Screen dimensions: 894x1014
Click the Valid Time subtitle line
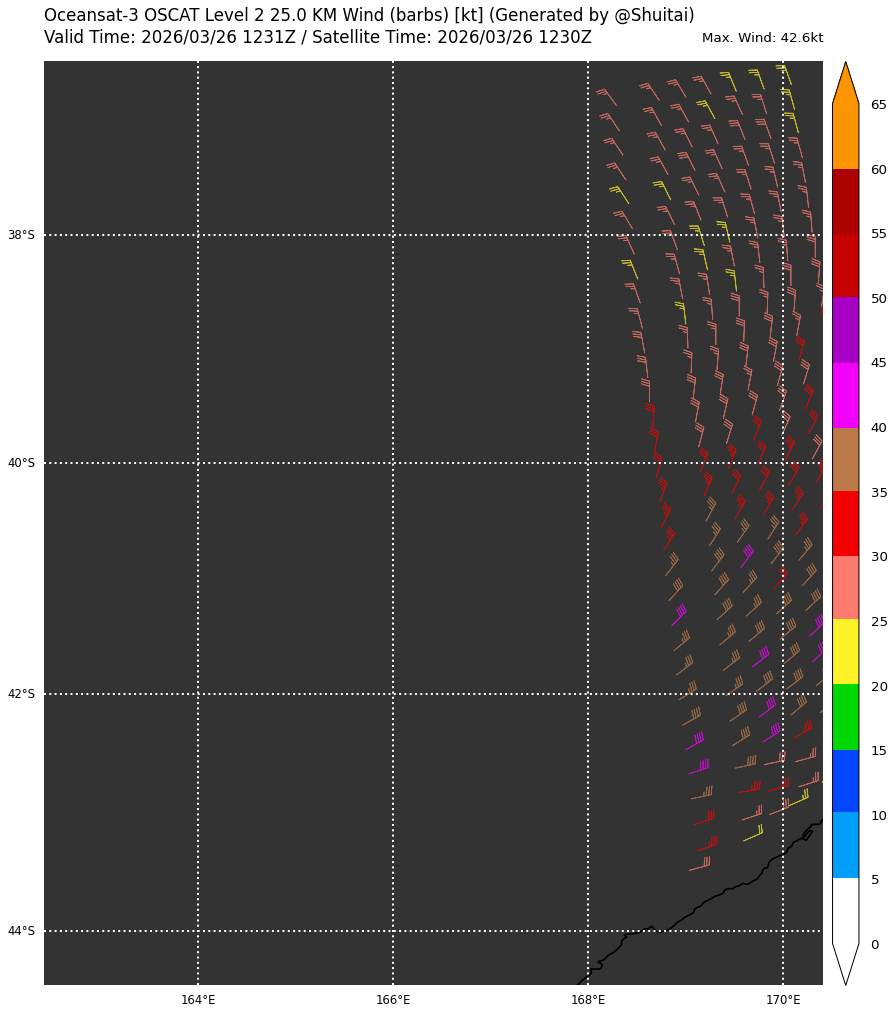coord(317,38)
